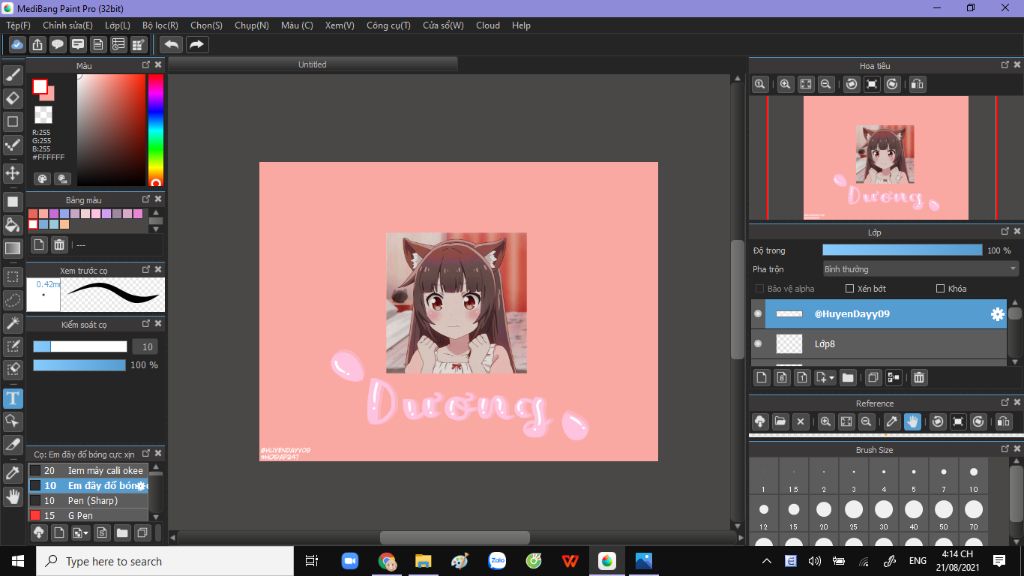Pick color with Reference eyedropper icon
Screen dimensions: 1024x576
click(891, 421)
